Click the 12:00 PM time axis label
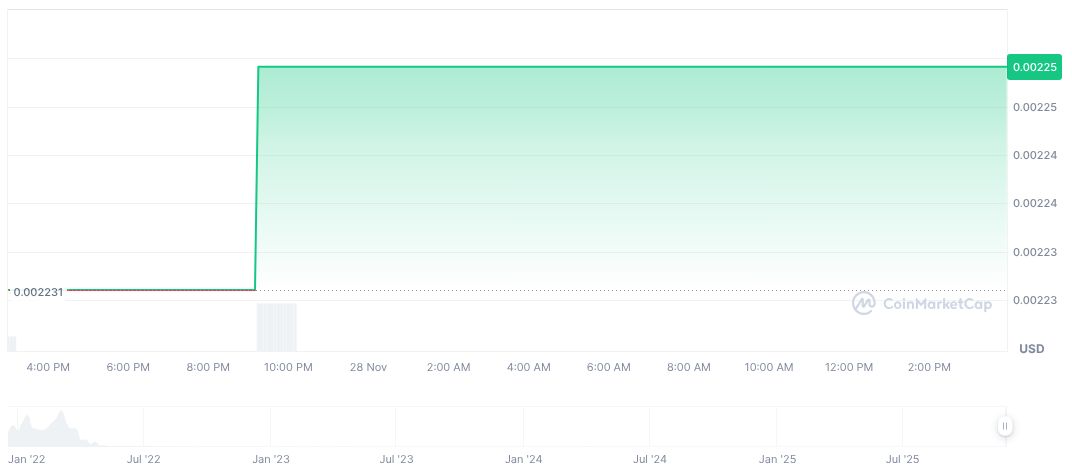Screen dimensions: 1072x470 (x=849, y=367)
